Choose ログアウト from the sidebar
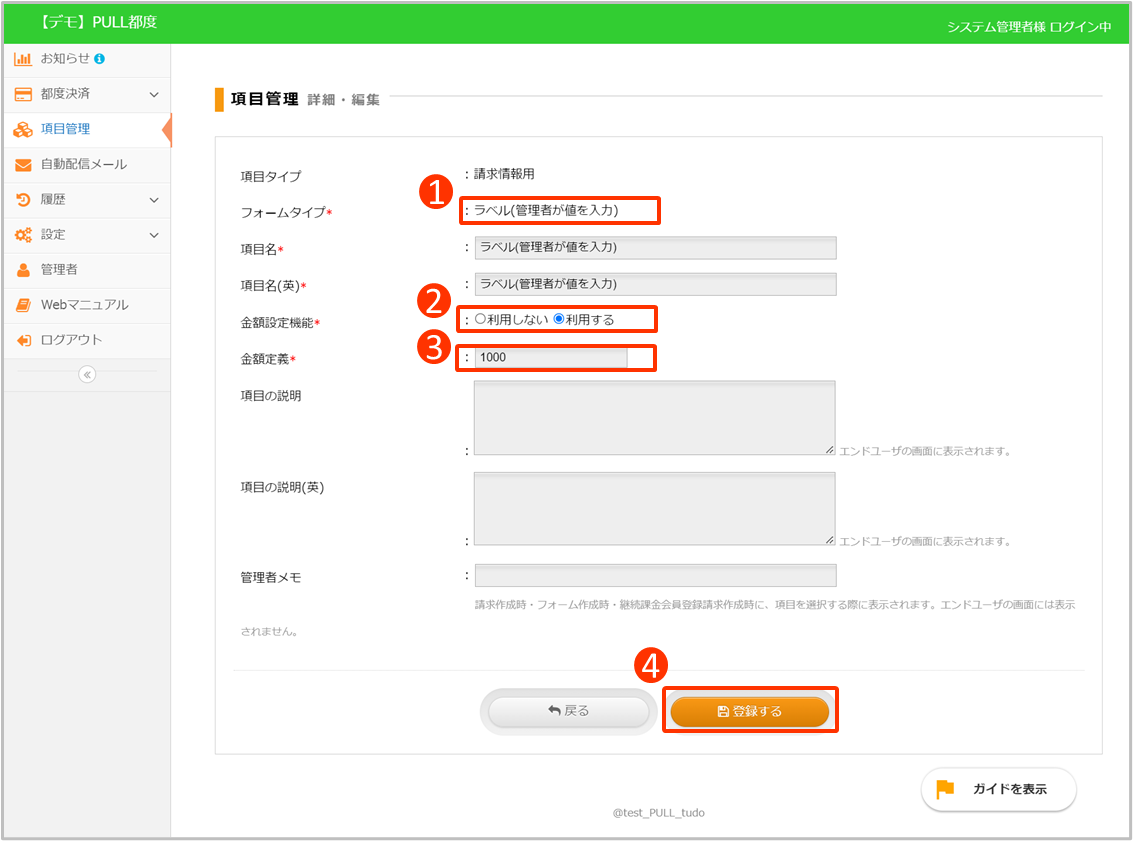The width and height of the screenshot is (1133, 841). 71,340
